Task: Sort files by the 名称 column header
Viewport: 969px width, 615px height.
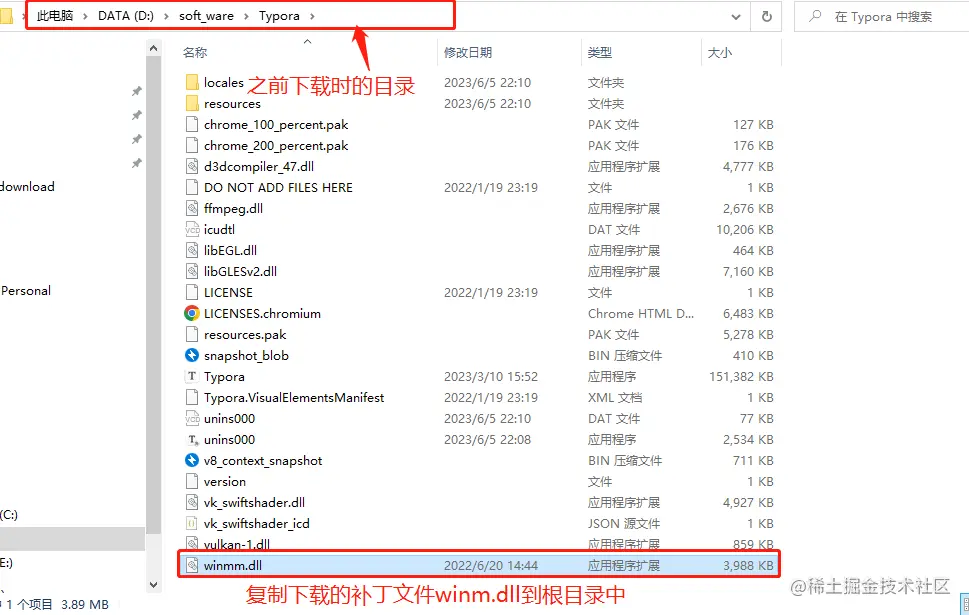Action: coord(195,53)
